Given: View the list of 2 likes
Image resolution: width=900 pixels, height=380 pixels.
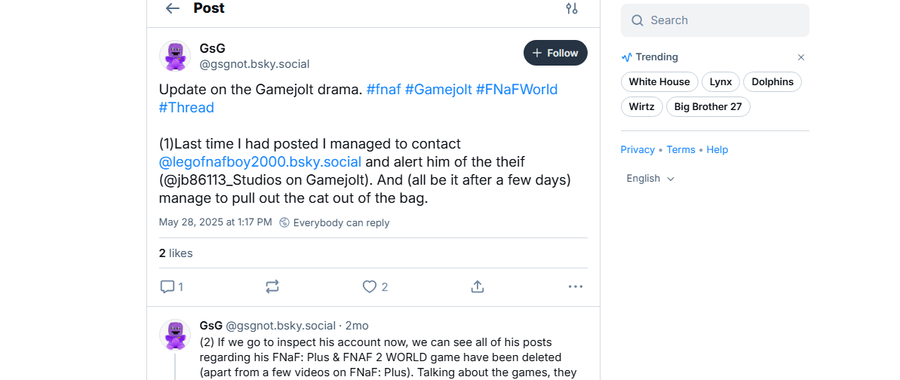Looking at the screenshot, I should coord(176,253).
